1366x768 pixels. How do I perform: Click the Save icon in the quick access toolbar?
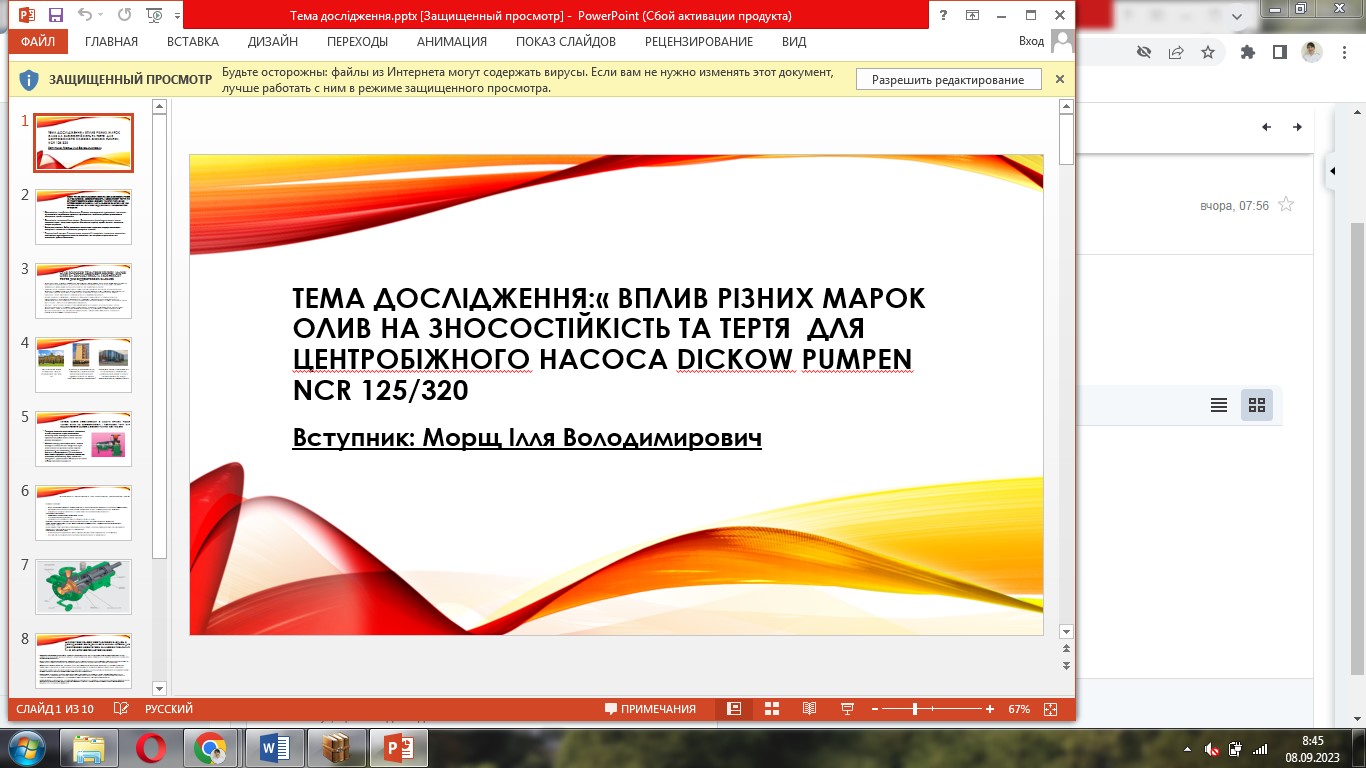(x=56, y=16)
